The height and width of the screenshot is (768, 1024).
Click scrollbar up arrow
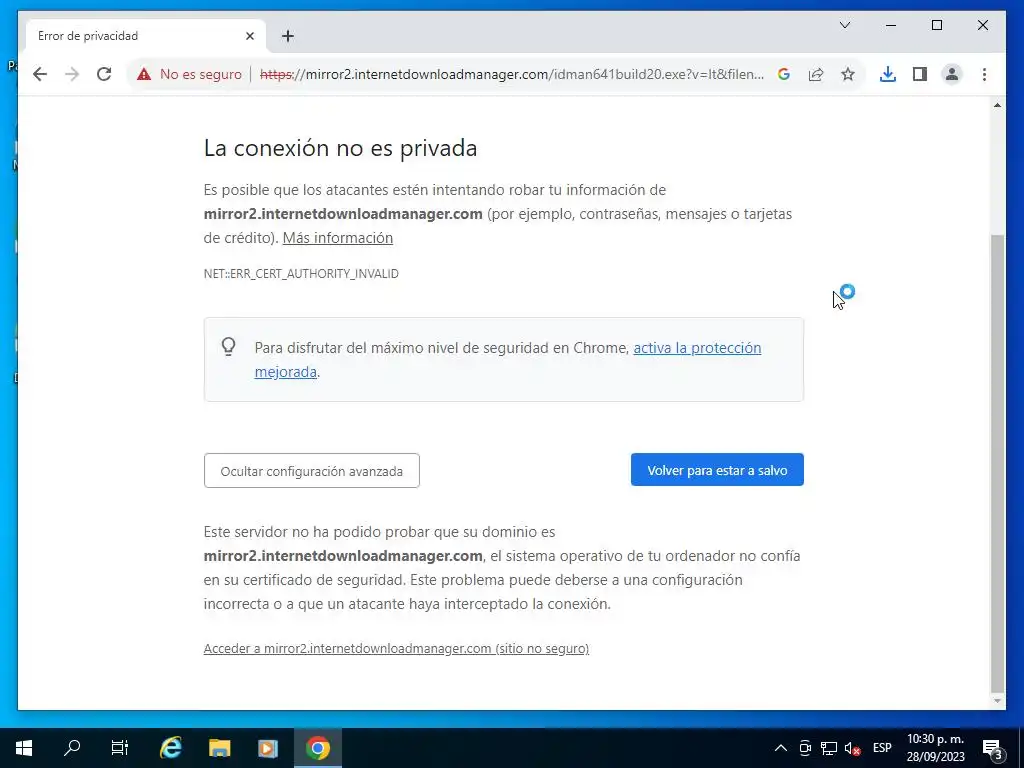pos(997,106)
